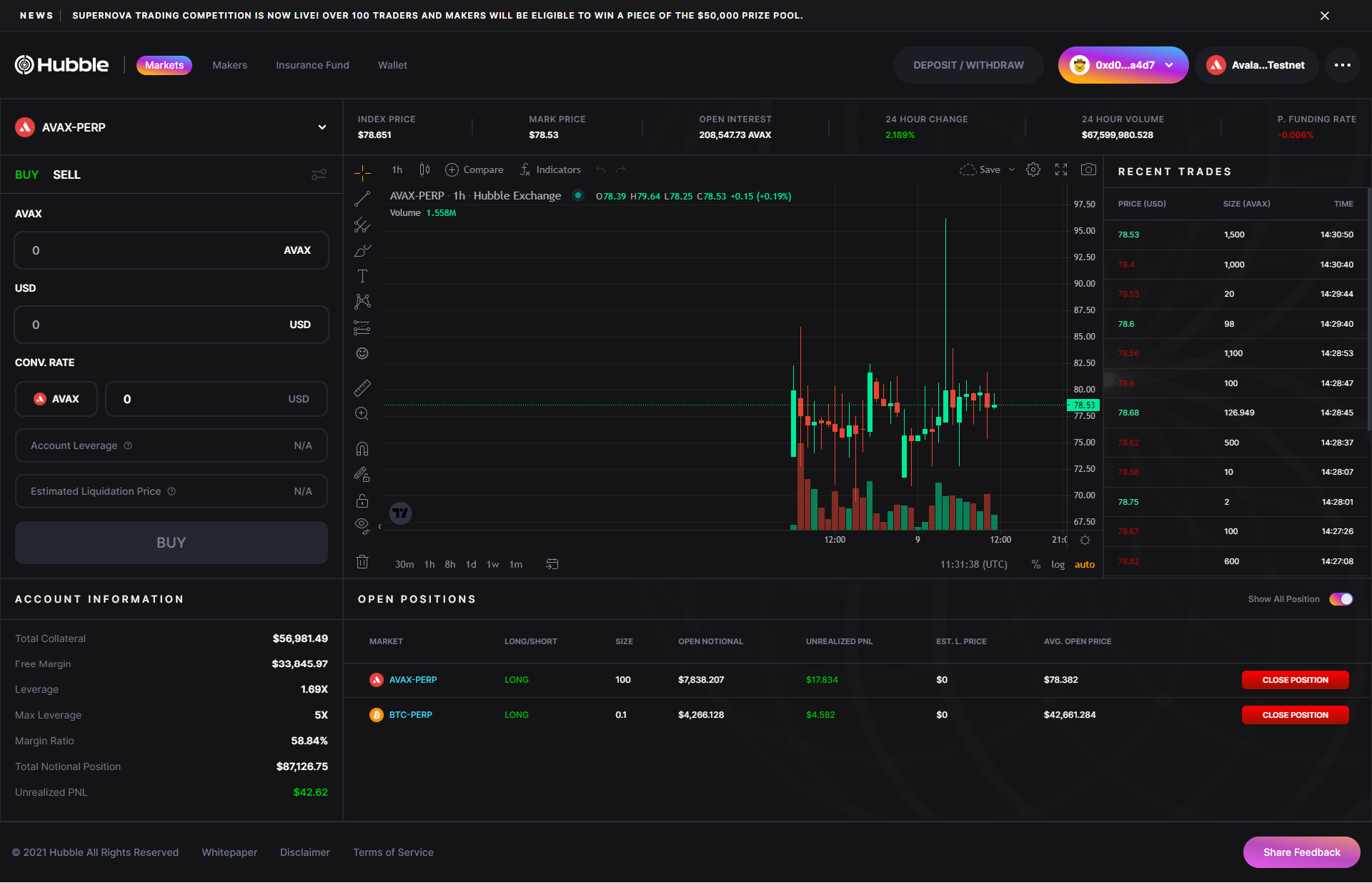Switch to the SELL order tab
This screenshot has height=883, width=1372.
[x=66, y=174]
